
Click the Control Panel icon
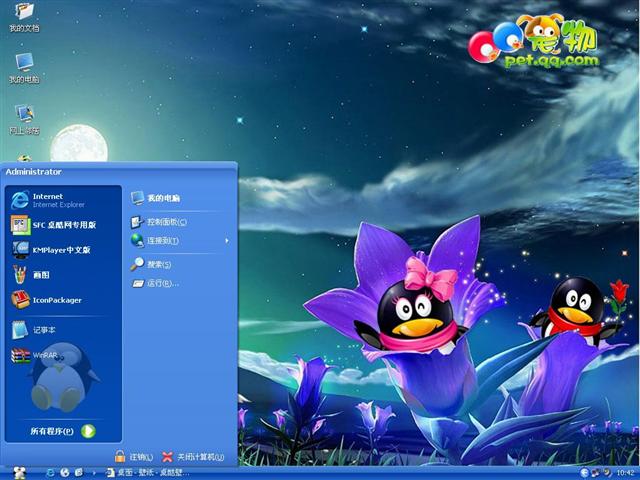[137, 222]
